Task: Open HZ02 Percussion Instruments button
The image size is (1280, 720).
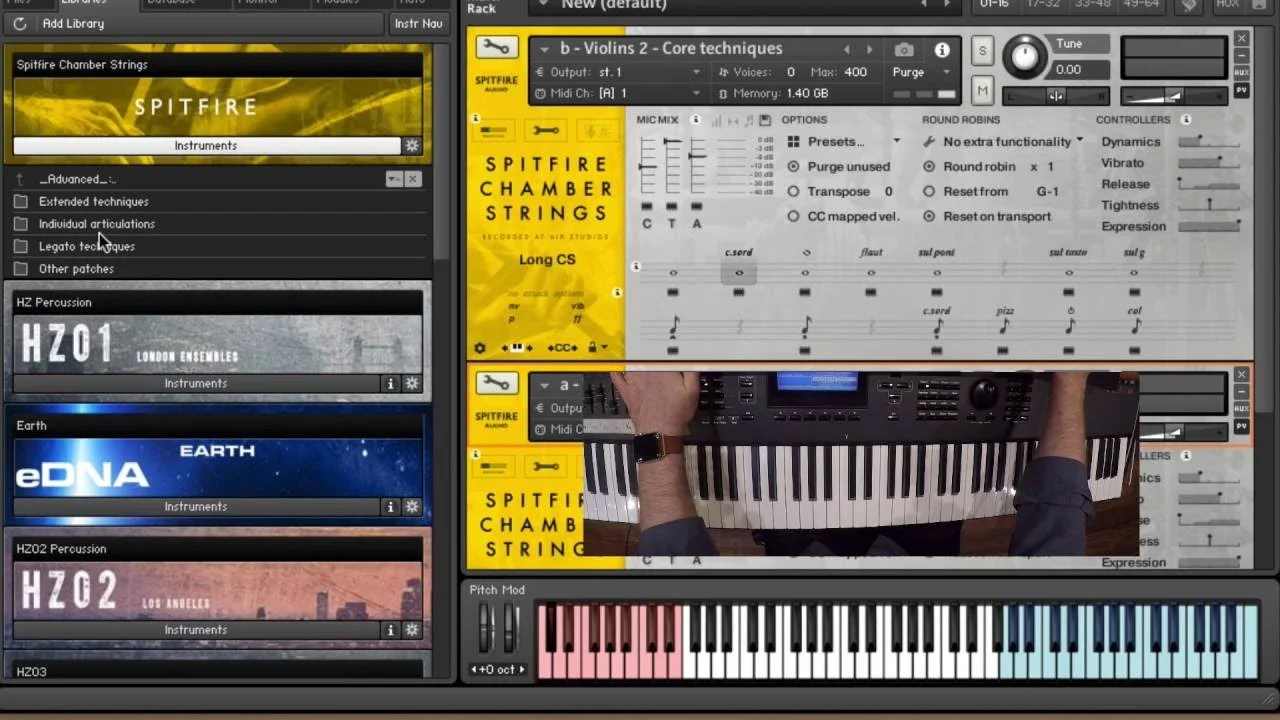Action: coord(196,630)
